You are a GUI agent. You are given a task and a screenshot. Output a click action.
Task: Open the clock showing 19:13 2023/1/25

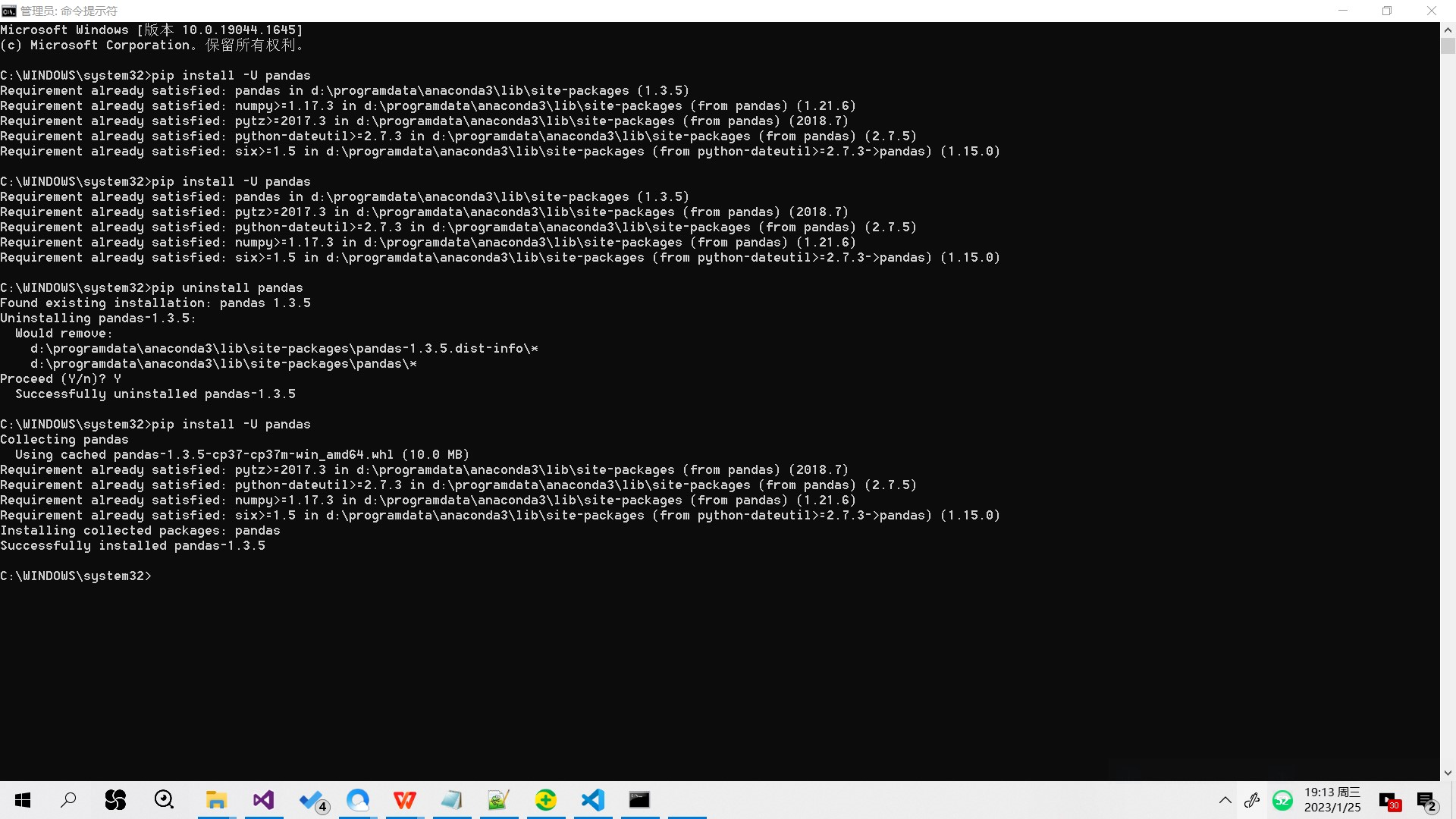click(1332, 800)
